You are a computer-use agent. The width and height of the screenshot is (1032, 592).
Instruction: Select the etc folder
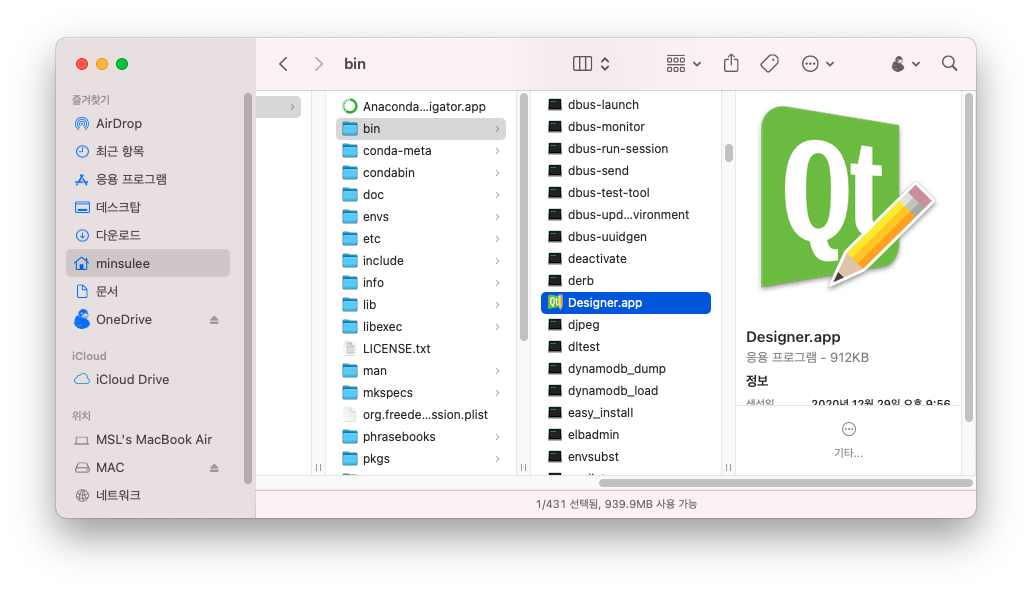(421, 239)
